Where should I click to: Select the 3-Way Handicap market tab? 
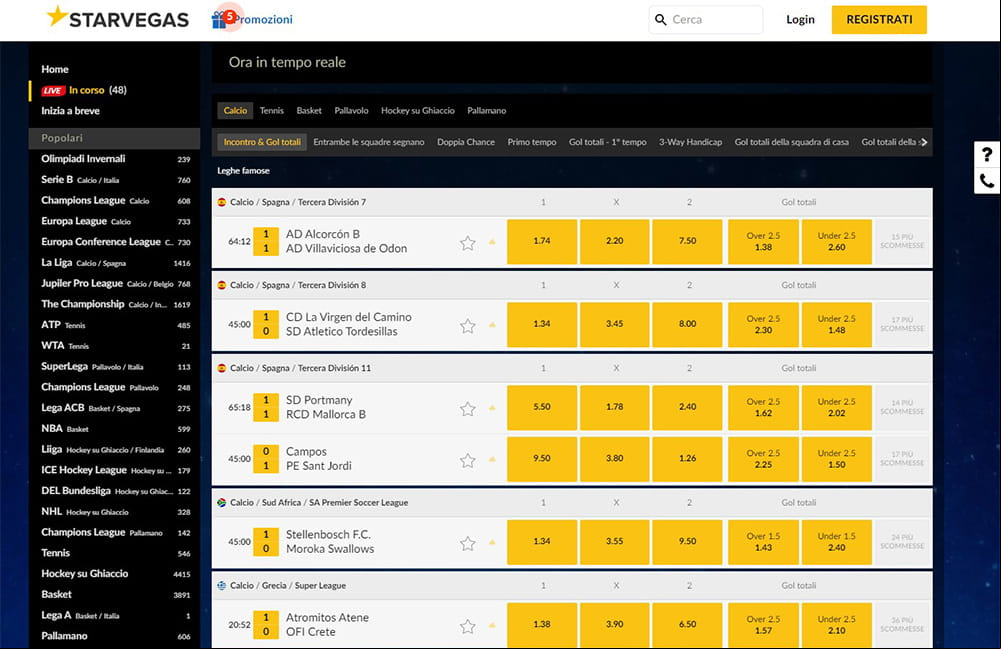tap(690, 142)
